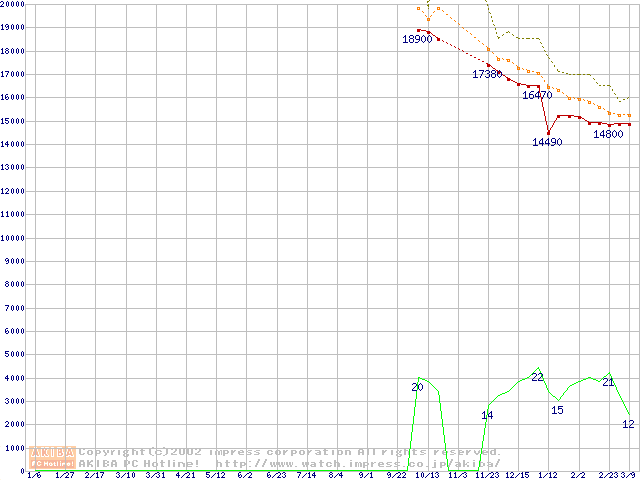Click the green line label 20
Image resolution: width=640 pixels, height=480 pixels.
point(417,387)
